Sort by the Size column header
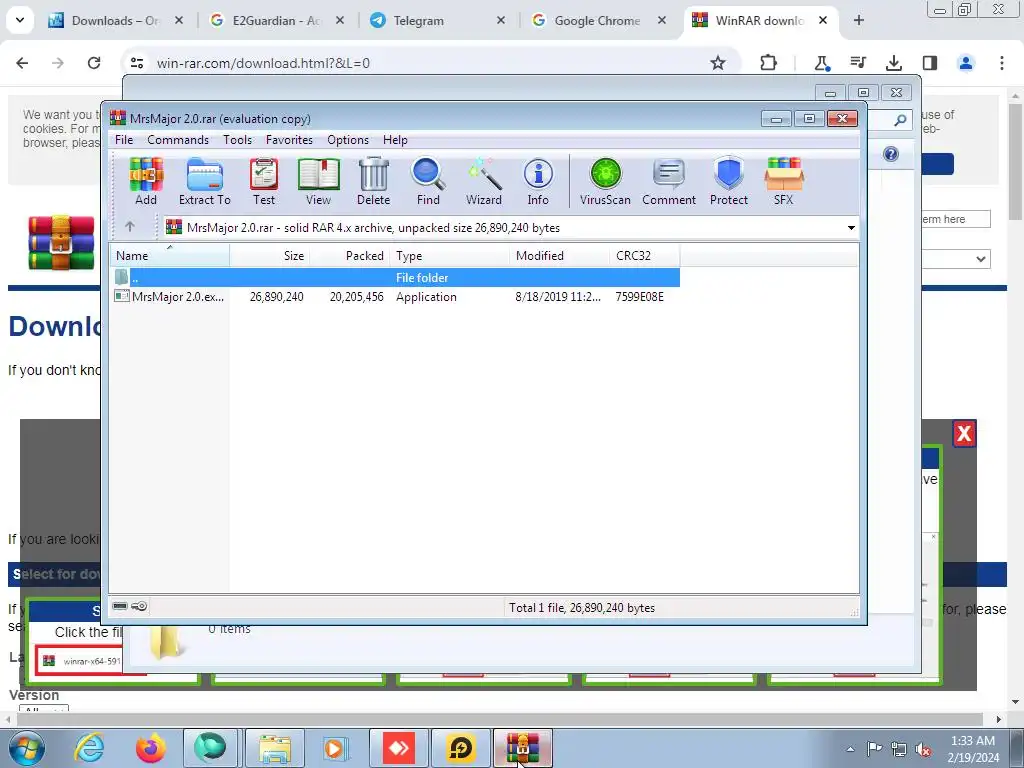Image resolution: width=1024 pixels, height=768 pixels. pos(269,255)
